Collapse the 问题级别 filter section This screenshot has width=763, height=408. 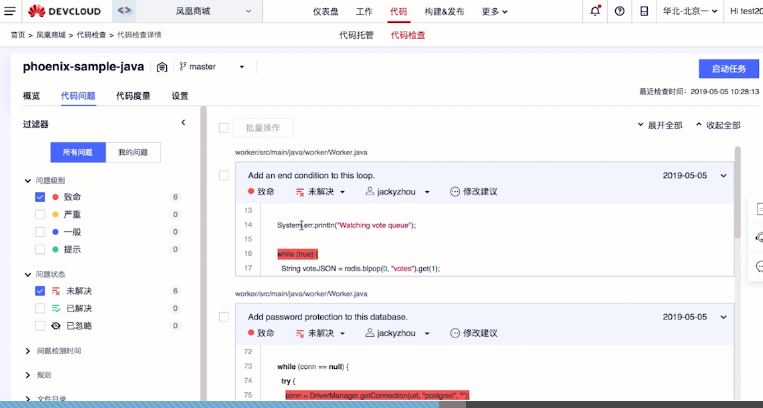28,181
